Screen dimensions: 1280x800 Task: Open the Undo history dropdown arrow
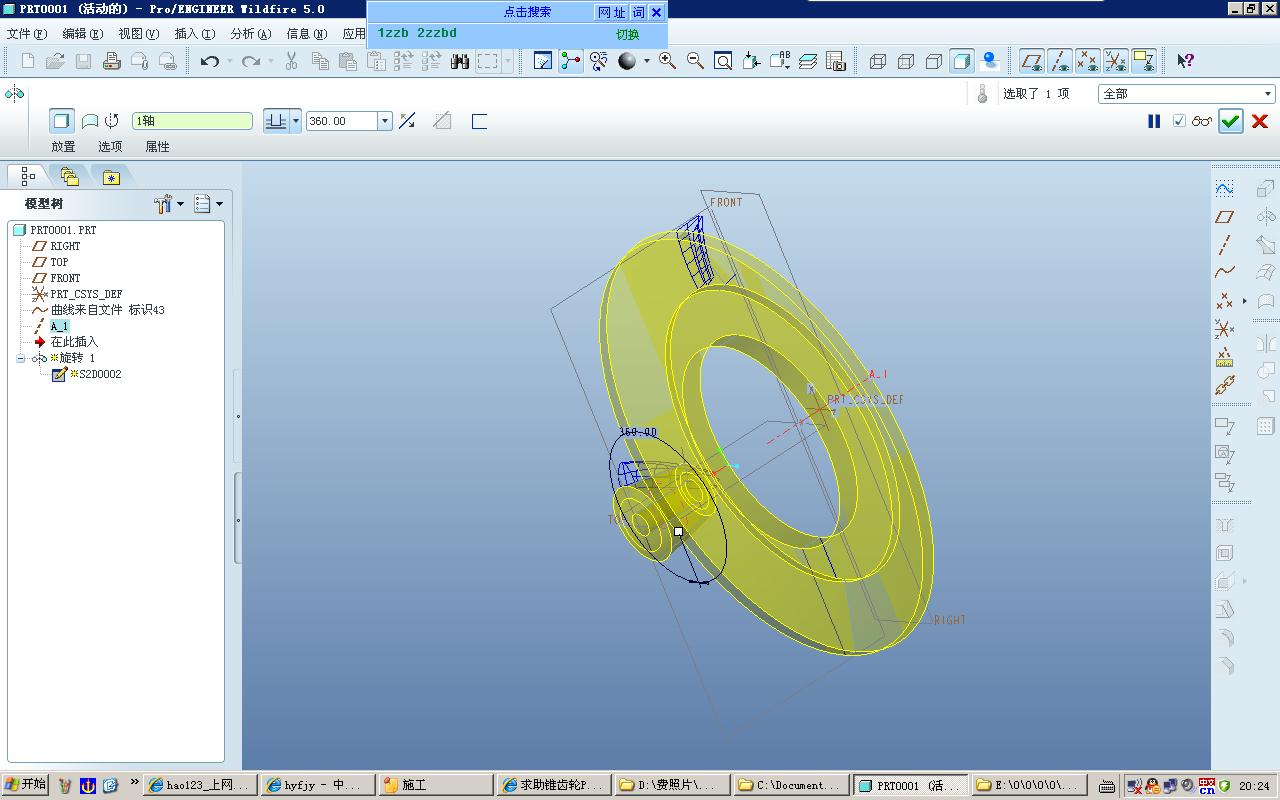pos(229,61)
